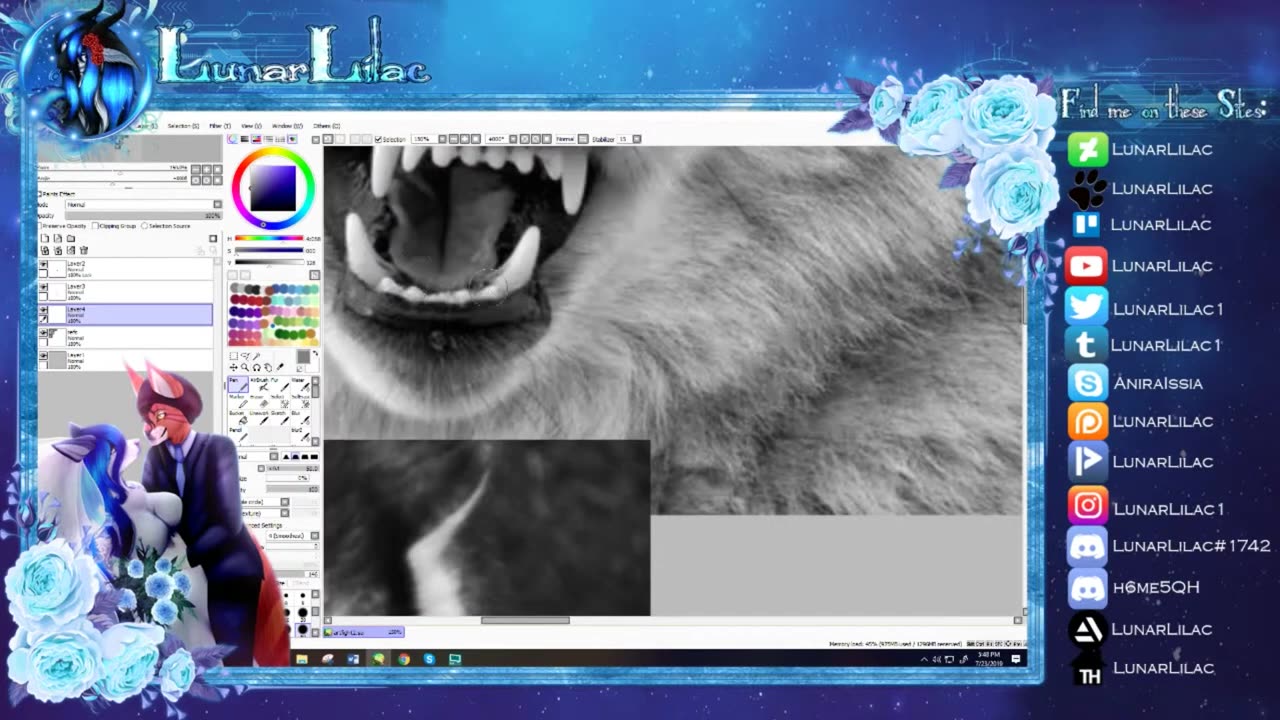1280x720 pixels.
Task: Adjust the Saturation slider
Action: point(268,250)
